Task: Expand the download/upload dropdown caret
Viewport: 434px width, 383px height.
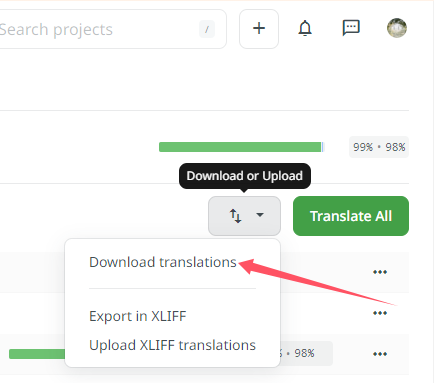Action: pyautogui.click(x=260, y=215)
